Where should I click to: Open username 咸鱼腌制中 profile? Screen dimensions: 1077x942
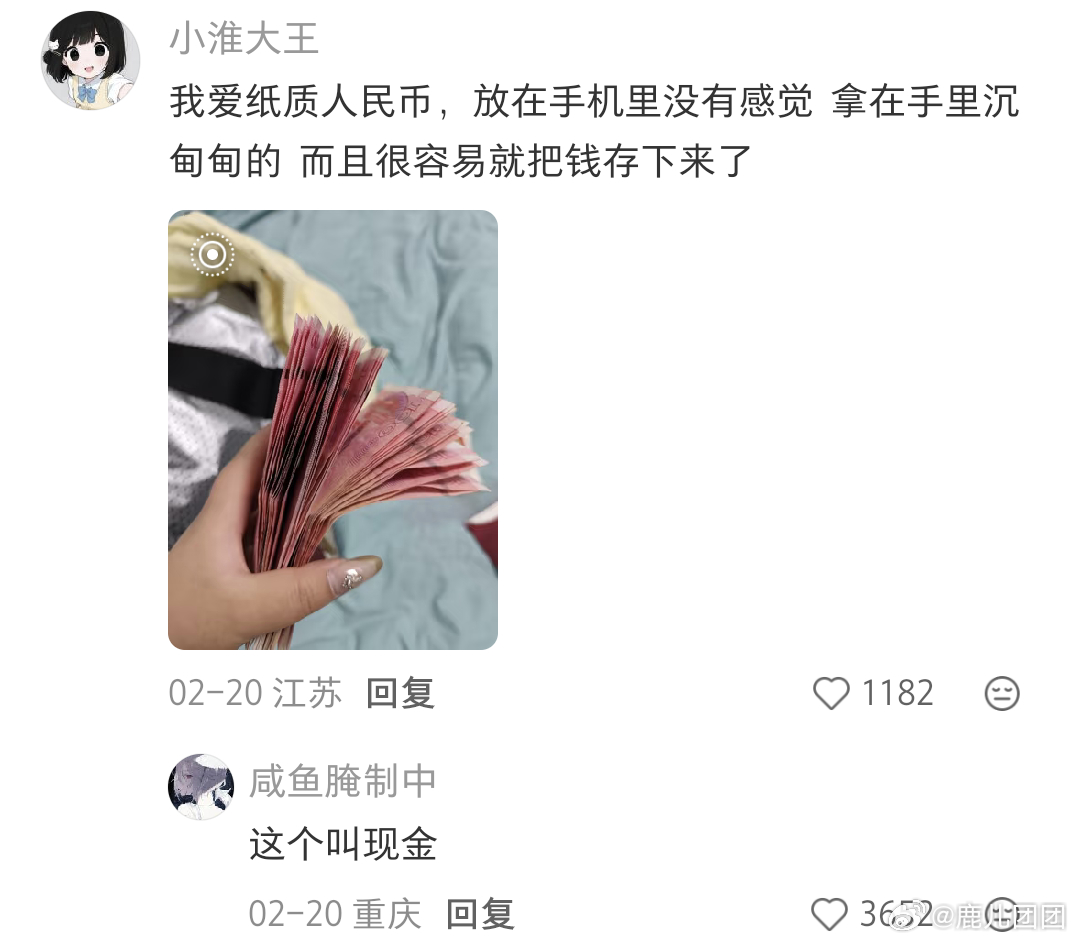pyautogui.click(x=343, y=781)
